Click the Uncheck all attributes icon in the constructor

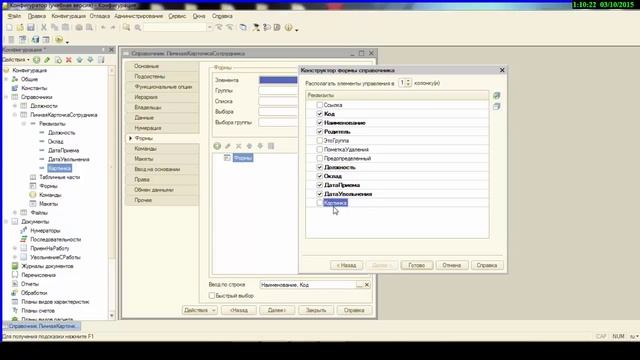tap(496, 107)
